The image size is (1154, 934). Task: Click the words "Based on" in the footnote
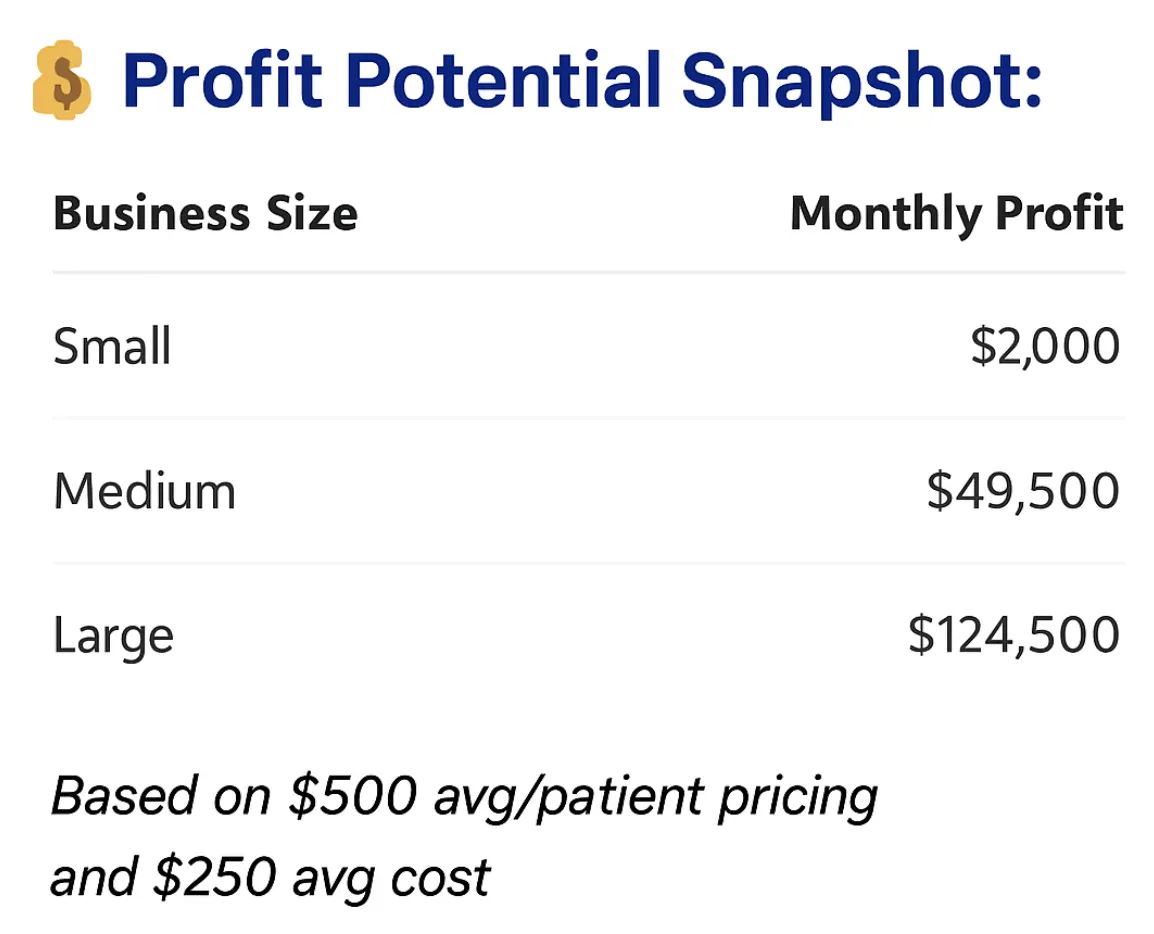[161, 796]
